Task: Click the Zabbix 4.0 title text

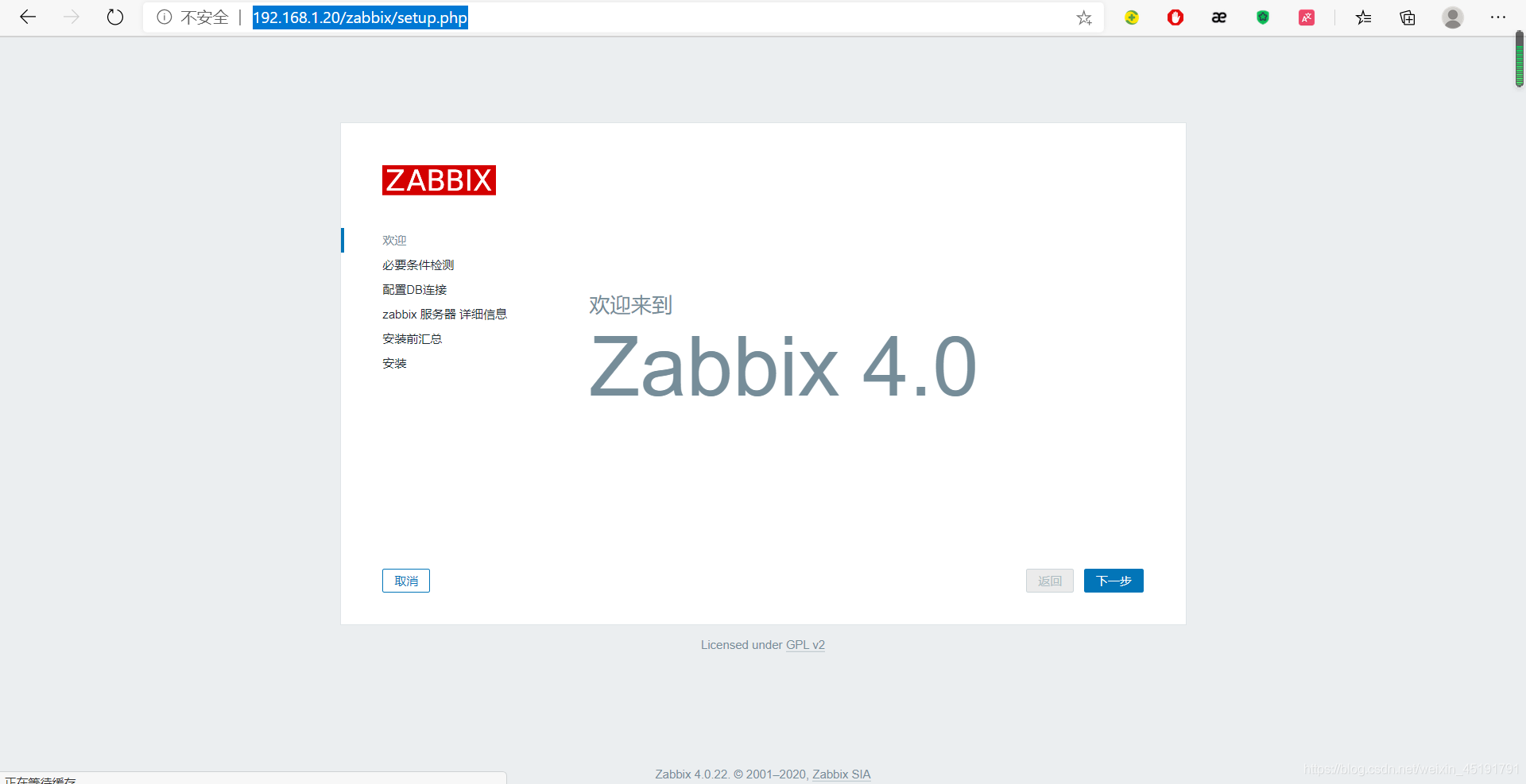Action: click(x=783, y=366)
